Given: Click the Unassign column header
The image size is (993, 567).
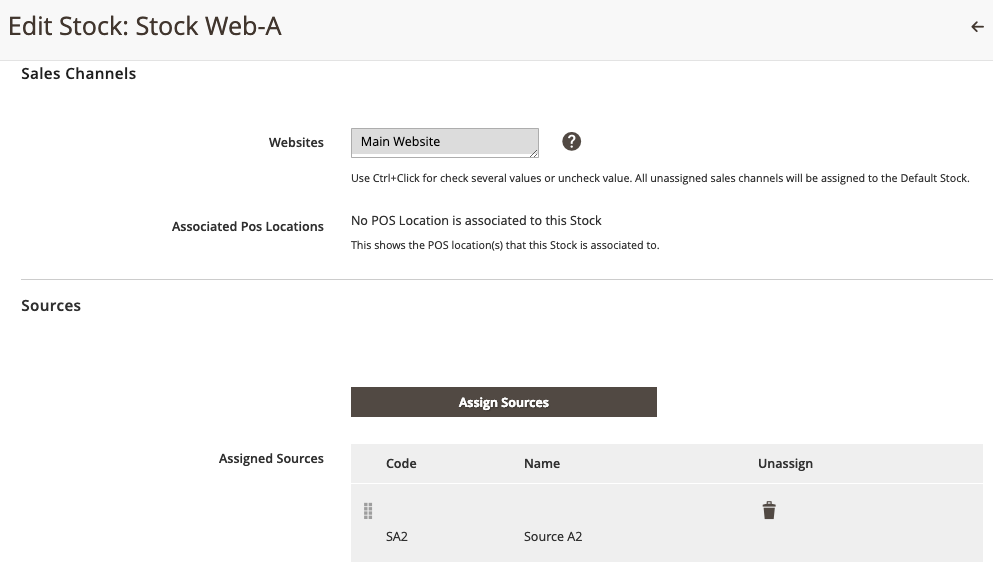Looking at the screenshot, I should pos(785,464).
